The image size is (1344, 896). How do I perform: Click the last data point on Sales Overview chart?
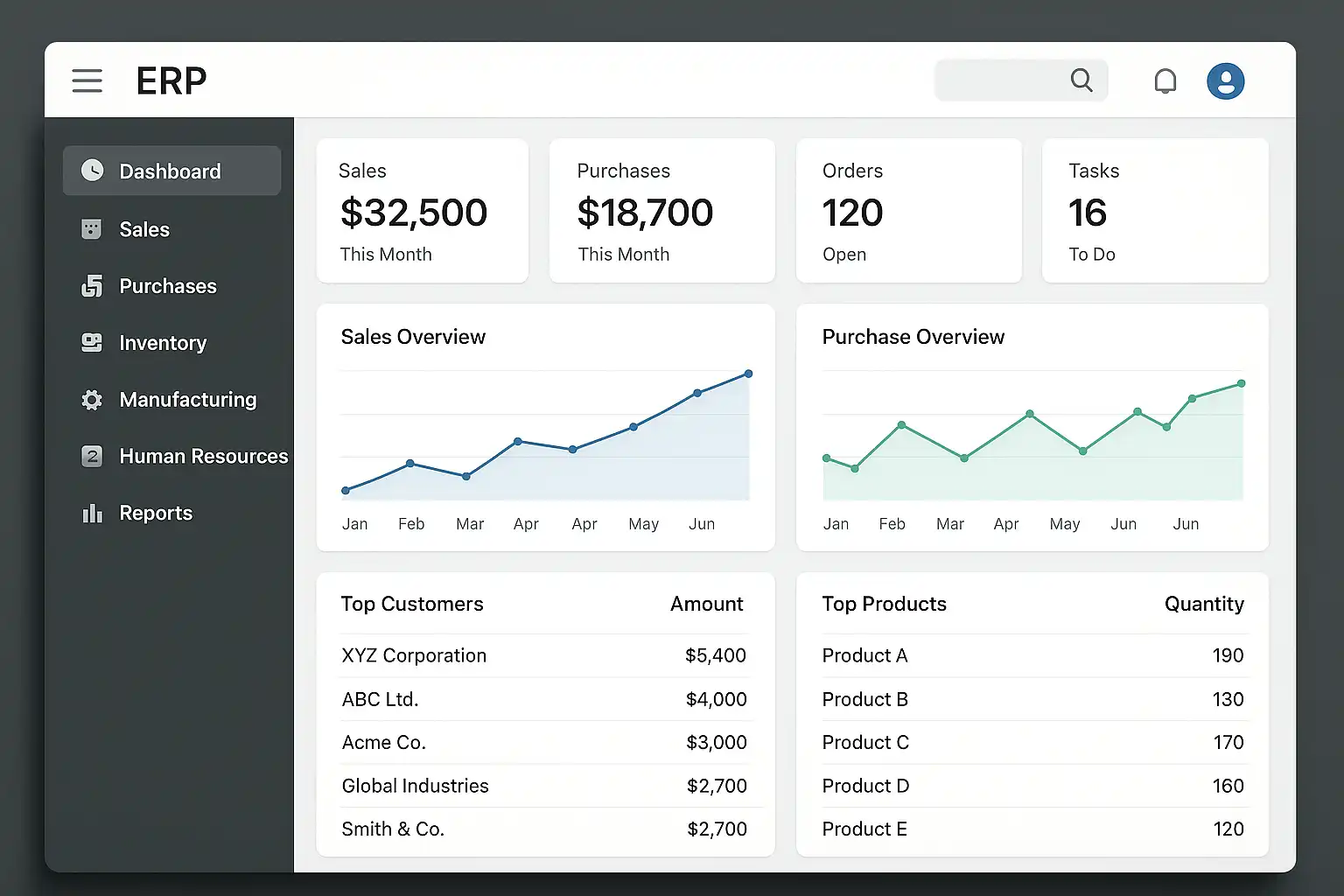click(x=748, y=374)
